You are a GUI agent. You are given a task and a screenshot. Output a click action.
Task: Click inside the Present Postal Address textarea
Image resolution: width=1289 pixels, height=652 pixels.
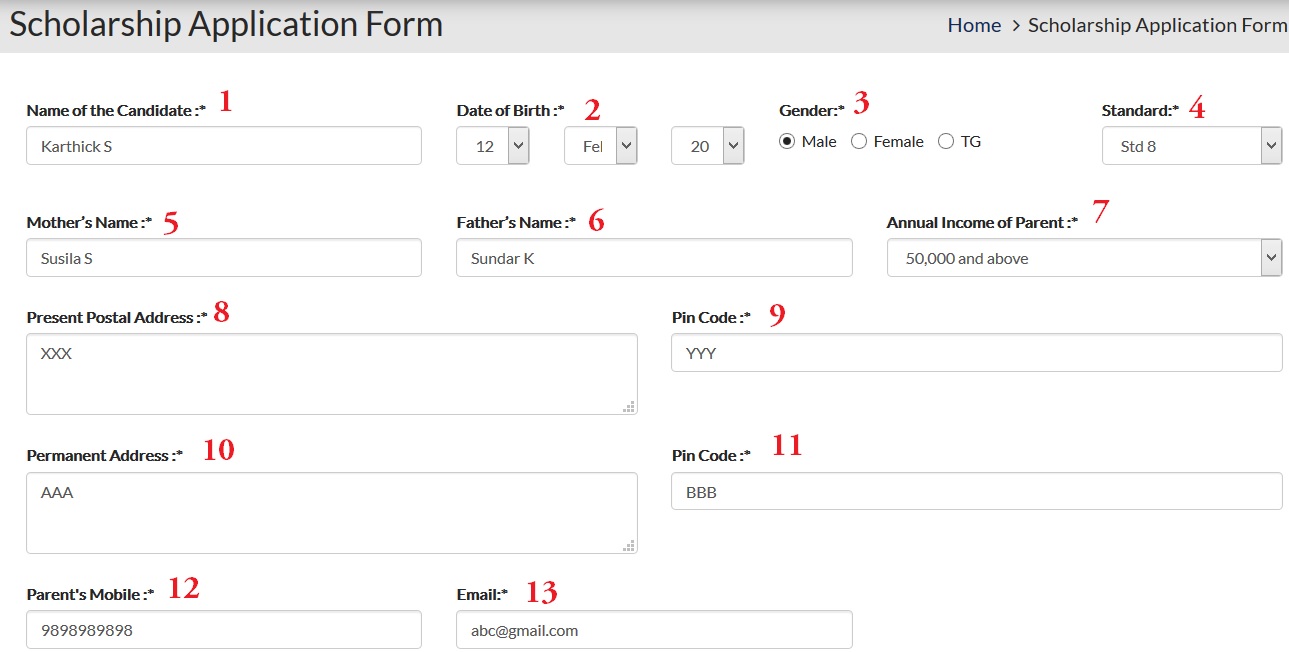click(x=331, y=374)
